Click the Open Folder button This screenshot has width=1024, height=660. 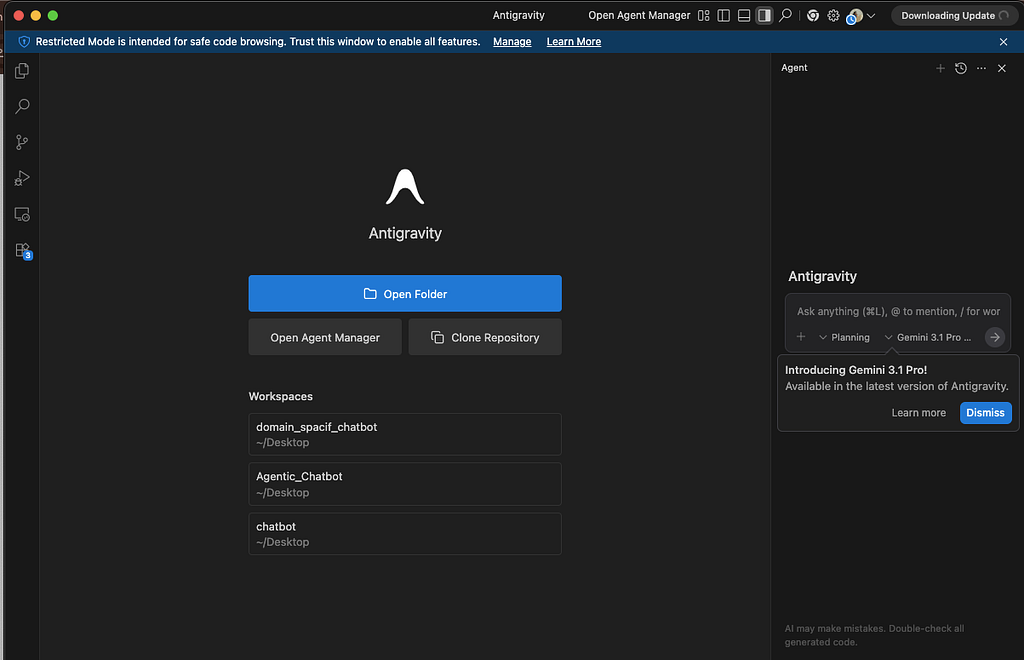(404, 293)
